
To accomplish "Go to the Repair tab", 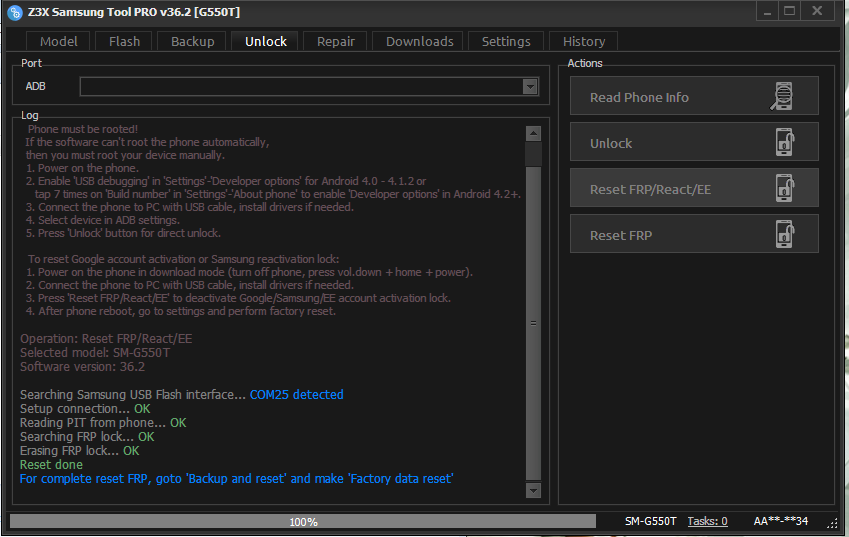I will pos(336,41).
